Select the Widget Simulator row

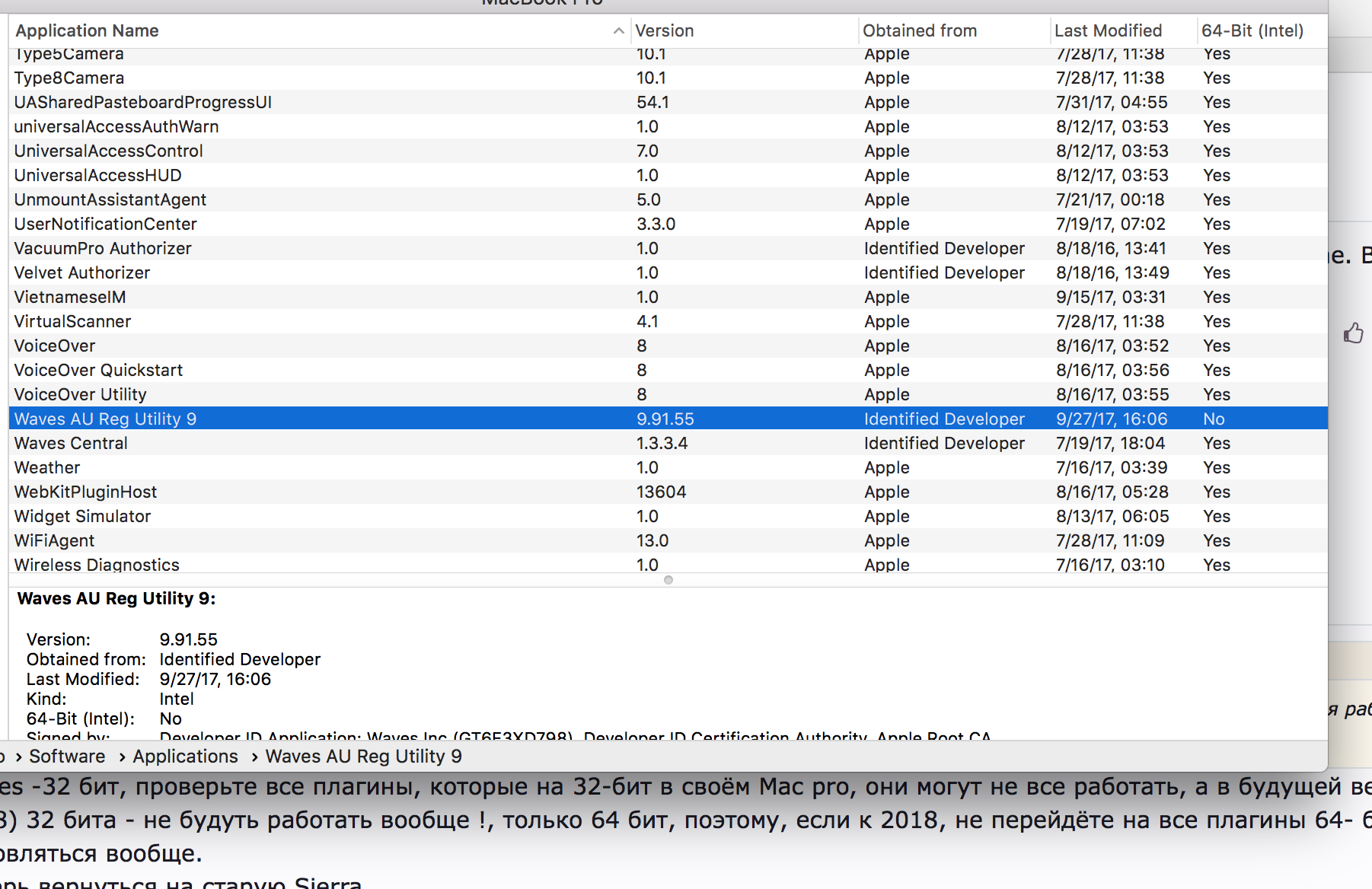tap(668, 516)
